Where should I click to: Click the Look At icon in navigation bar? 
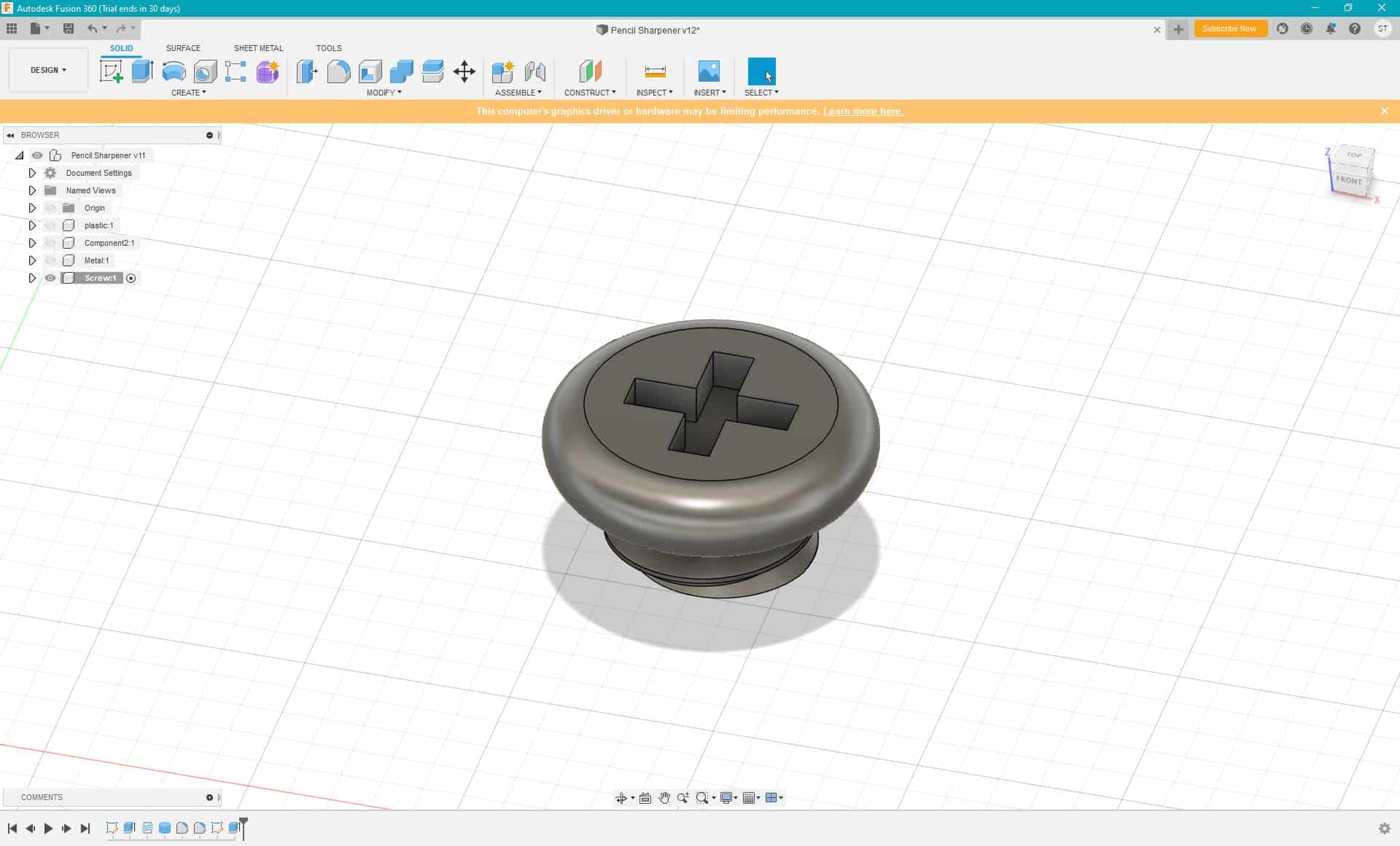pos(645,798)
